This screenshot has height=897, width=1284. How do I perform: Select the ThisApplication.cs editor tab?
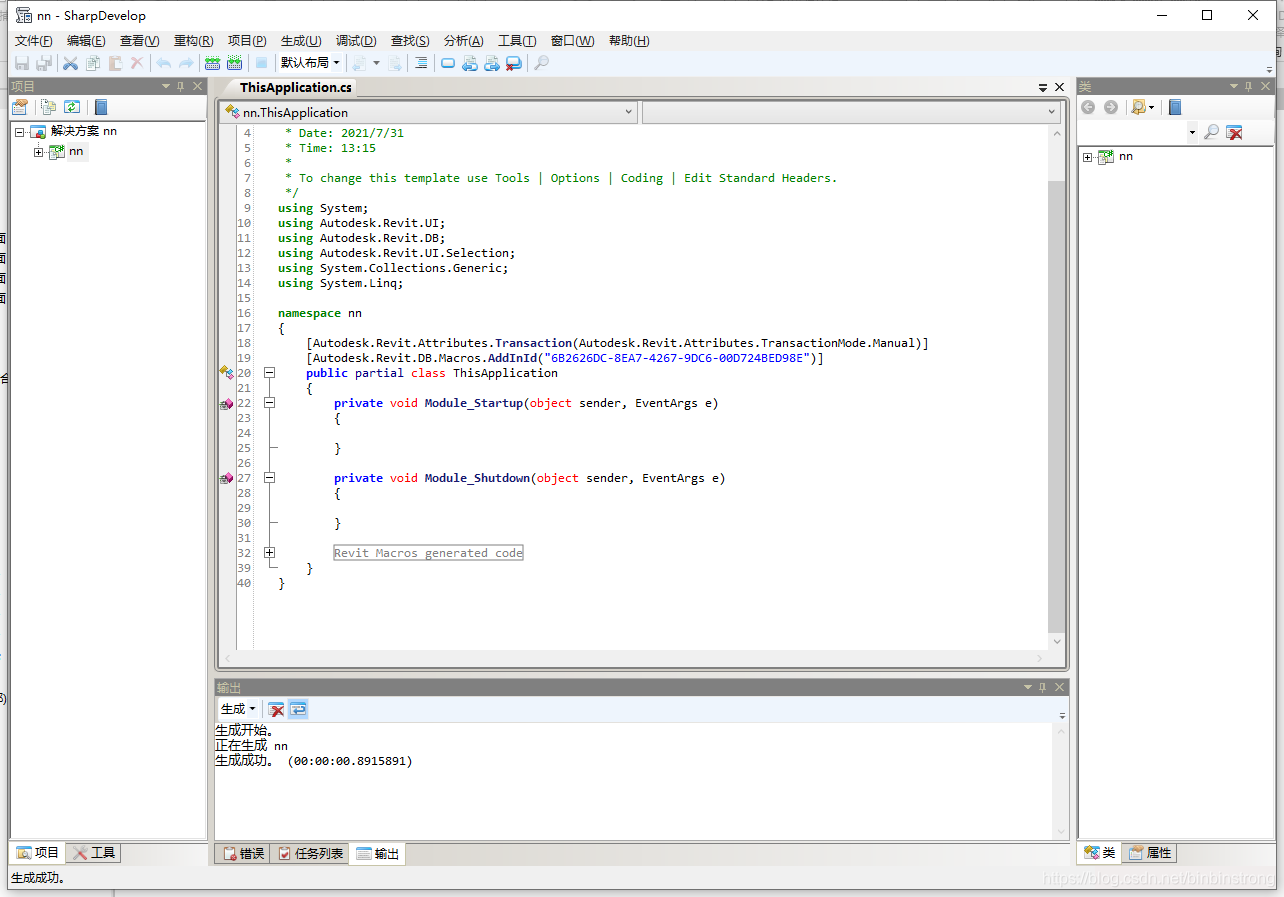(296, 88)
